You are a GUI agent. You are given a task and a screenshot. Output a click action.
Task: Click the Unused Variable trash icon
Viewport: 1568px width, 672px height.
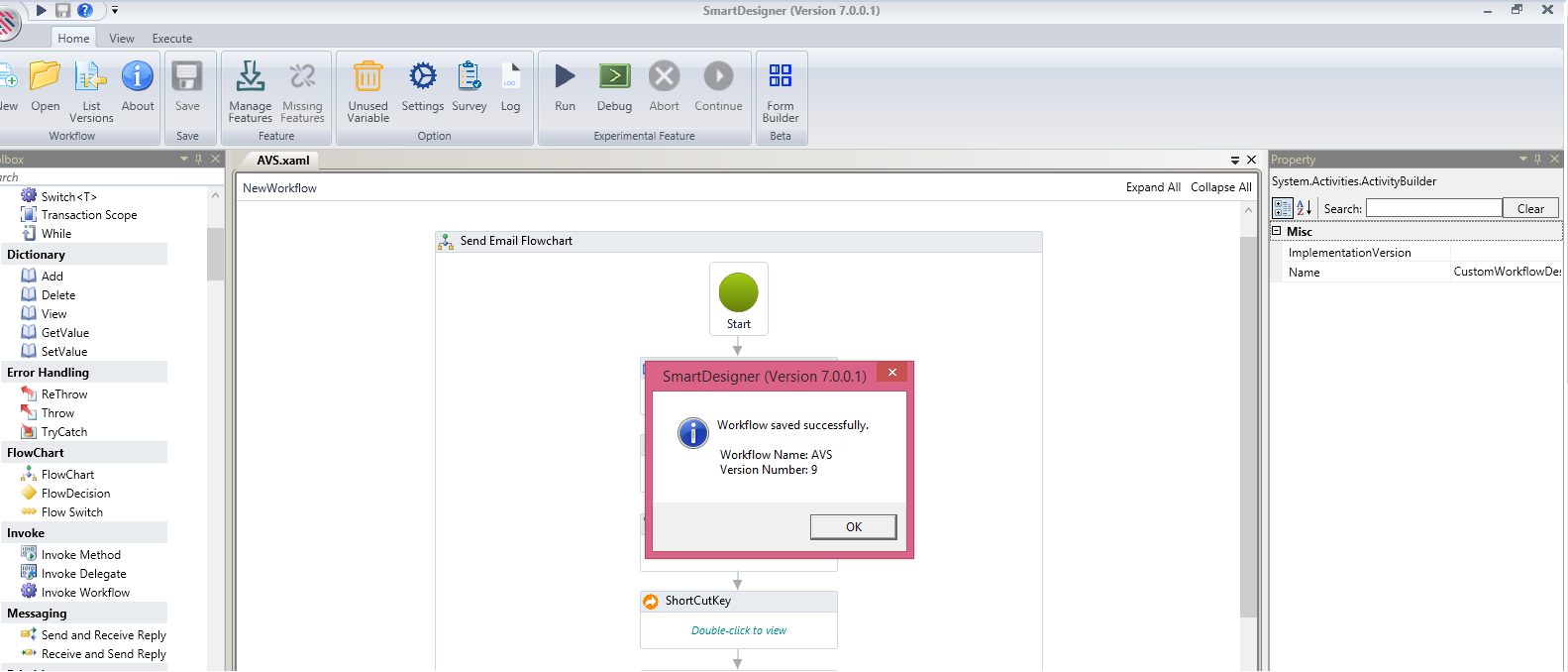click(367, 77)
